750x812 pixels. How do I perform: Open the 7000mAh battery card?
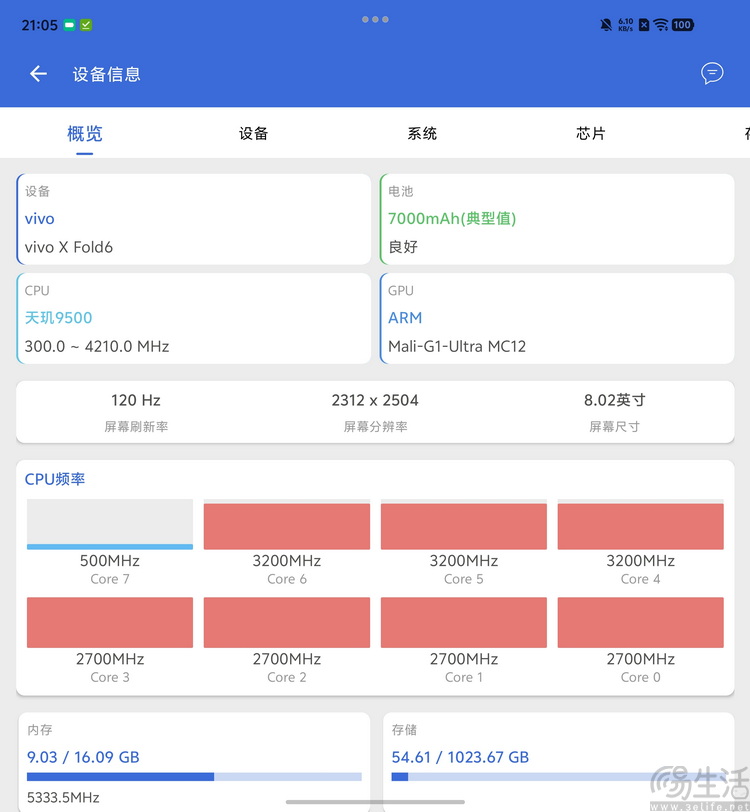(x=557, y=219)
